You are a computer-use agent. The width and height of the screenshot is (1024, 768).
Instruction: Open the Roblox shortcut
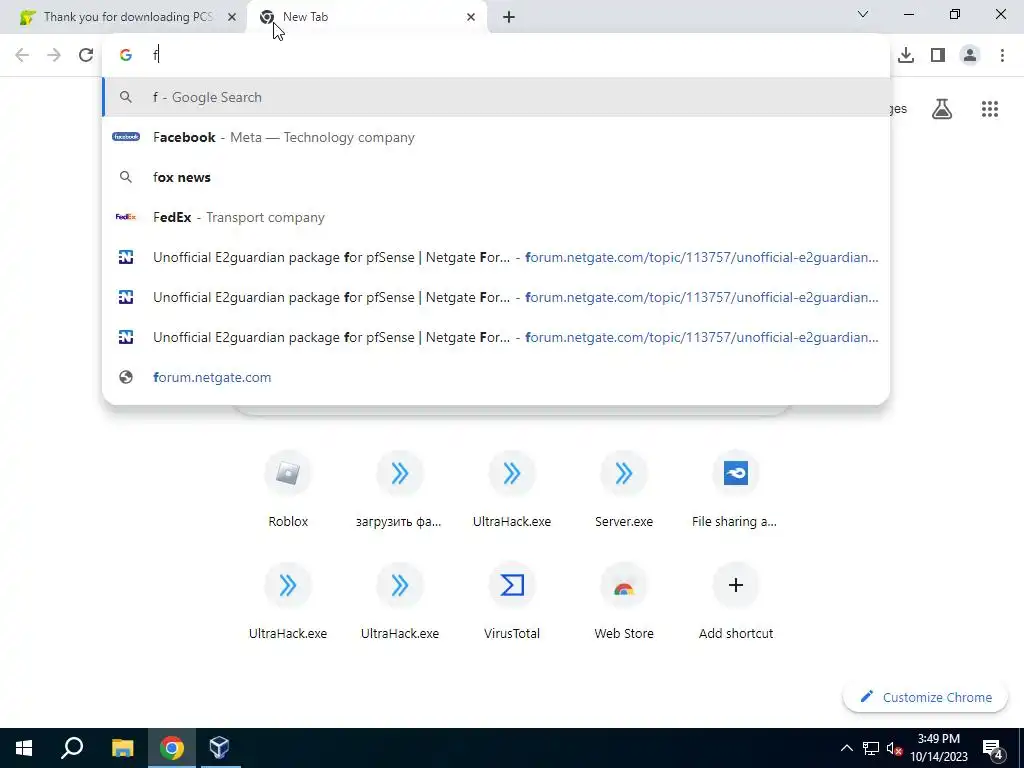(288, 490)
